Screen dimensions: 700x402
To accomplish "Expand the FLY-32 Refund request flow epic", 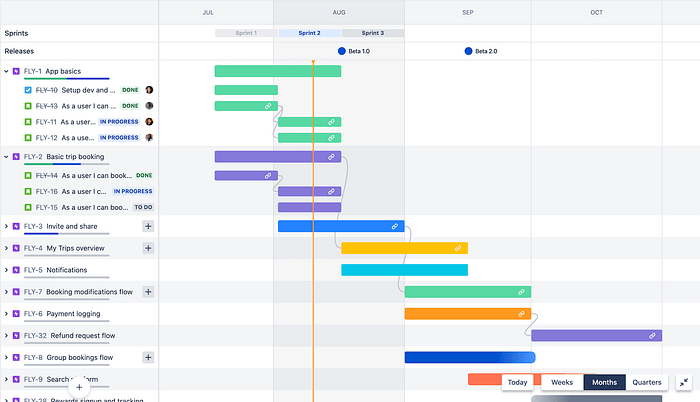I will [x=6, y=336].
